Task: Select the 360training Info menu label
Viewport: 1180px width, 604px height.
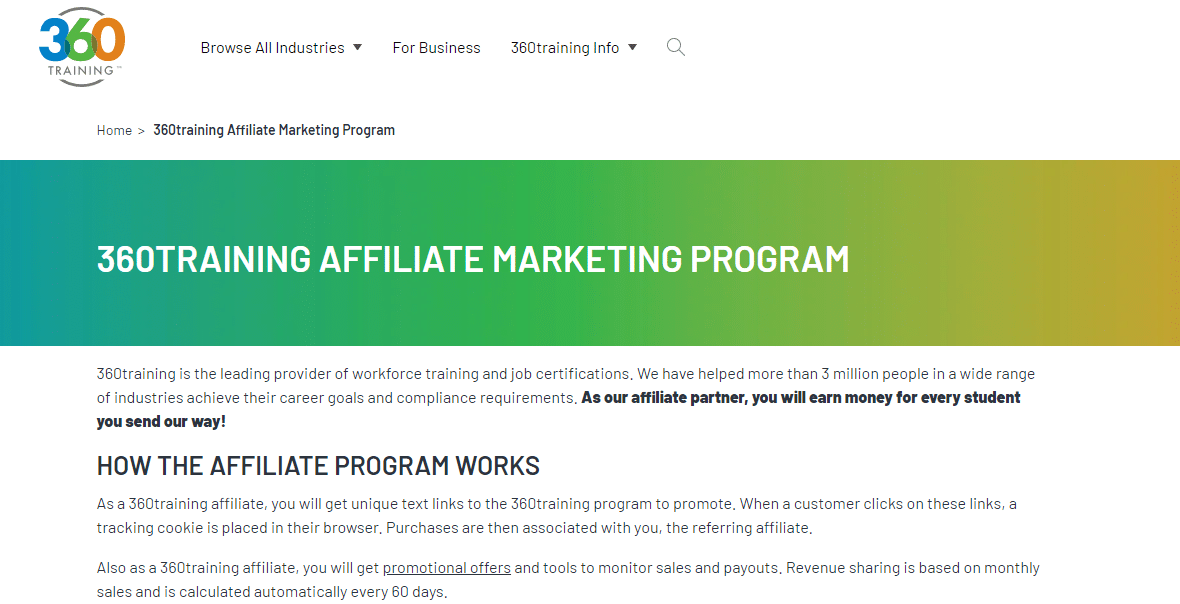Action: click(565, 47)
